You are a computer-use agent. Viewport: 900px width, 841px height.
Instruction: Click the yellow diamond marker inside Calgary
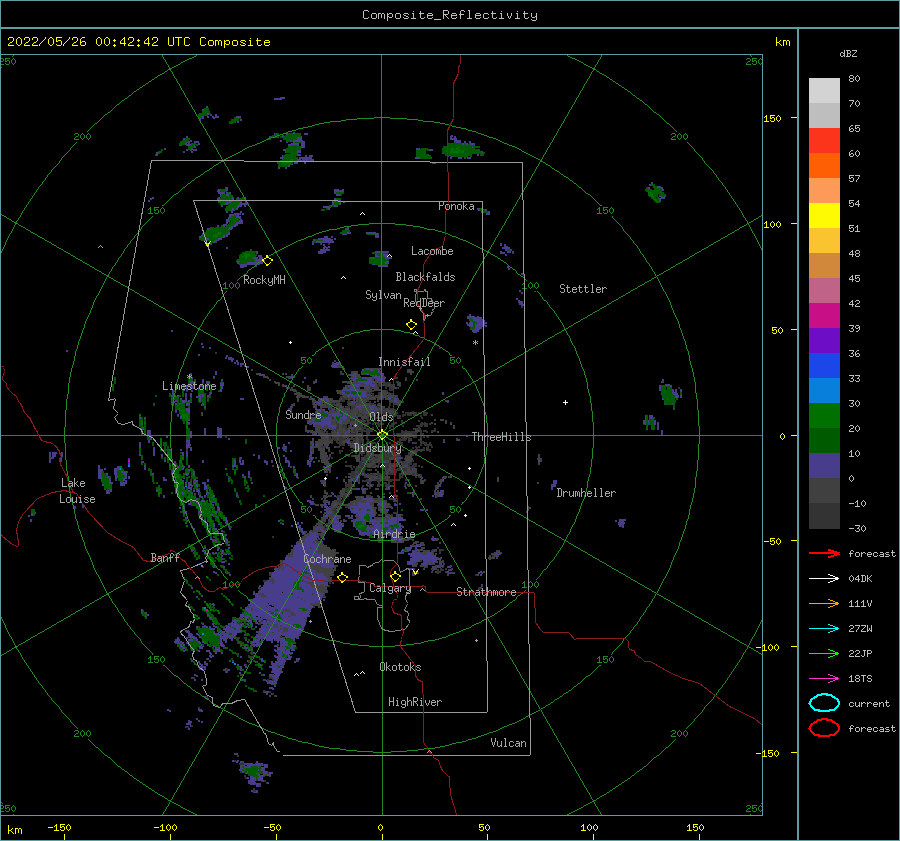coord(395,576)
